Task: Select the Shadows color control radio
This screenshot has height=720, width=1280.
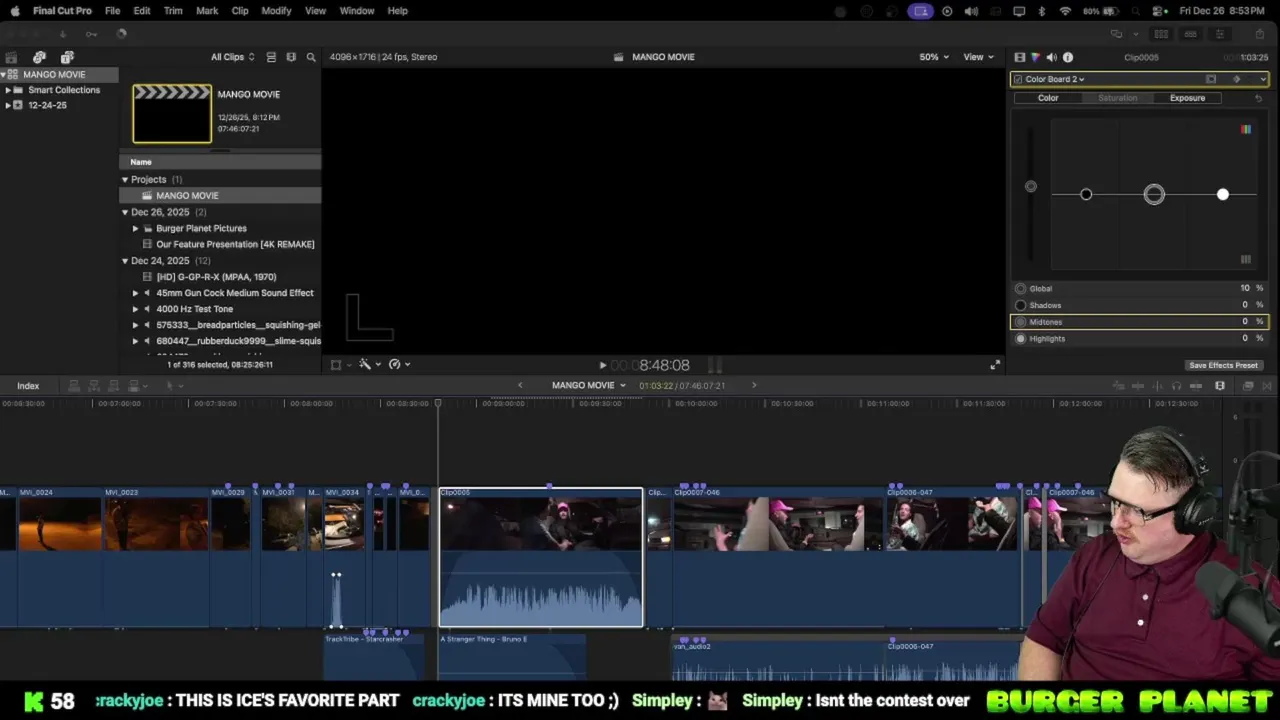Action: click(1020, 305)
